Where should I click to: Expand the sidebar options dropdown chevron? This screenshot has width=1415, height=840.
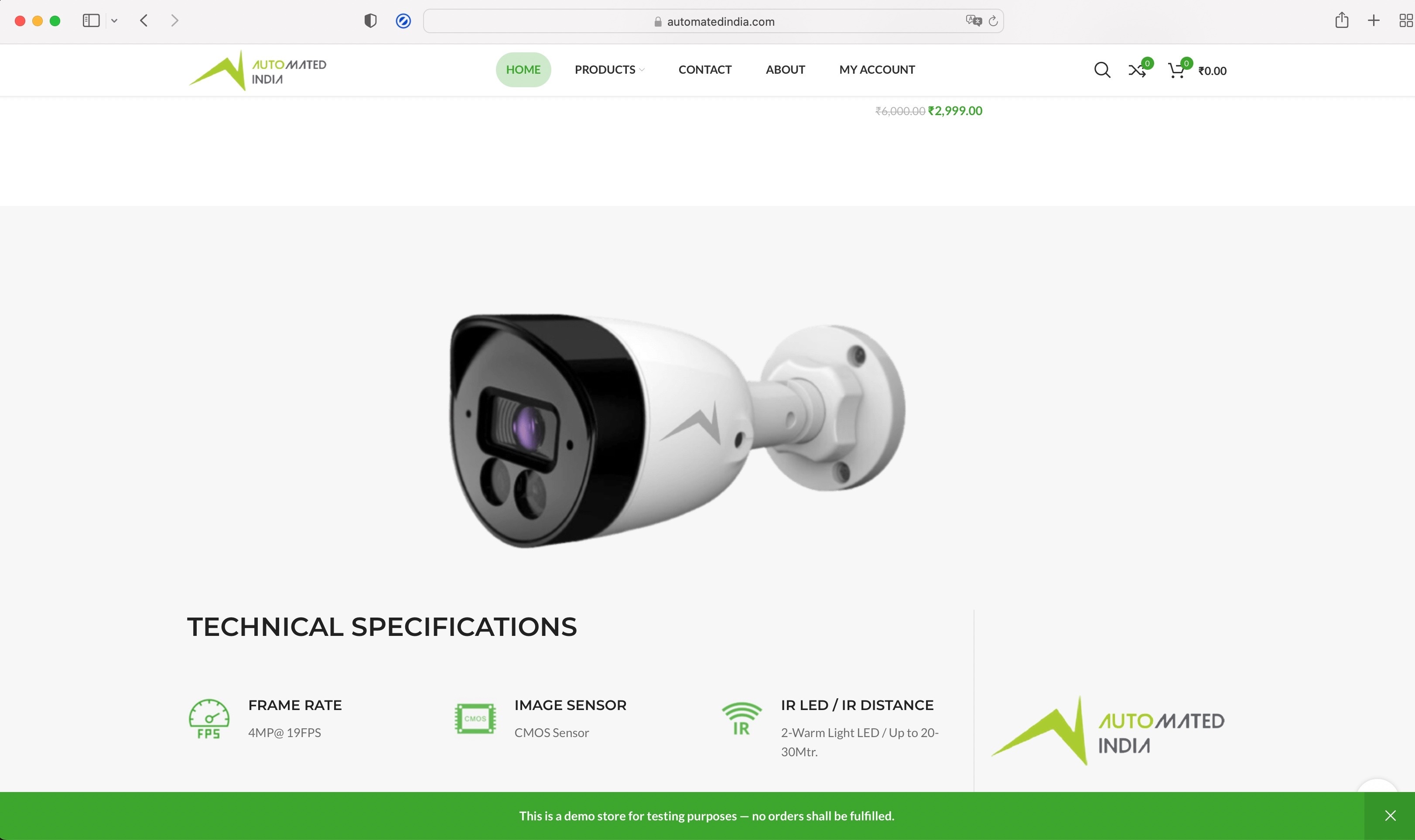pyautogui.click(x=114, y=21)
